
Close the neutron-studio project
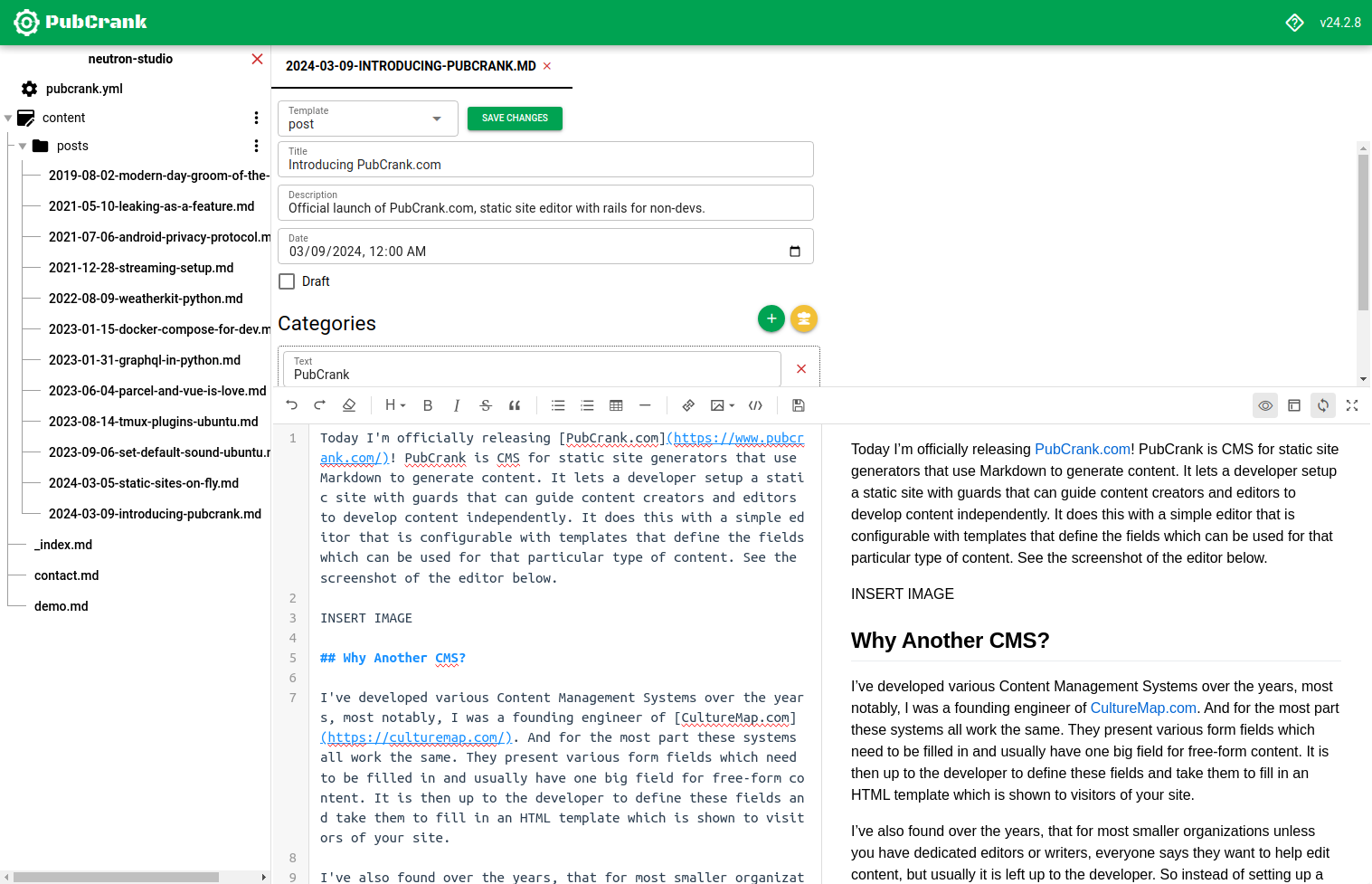[258, 59]
